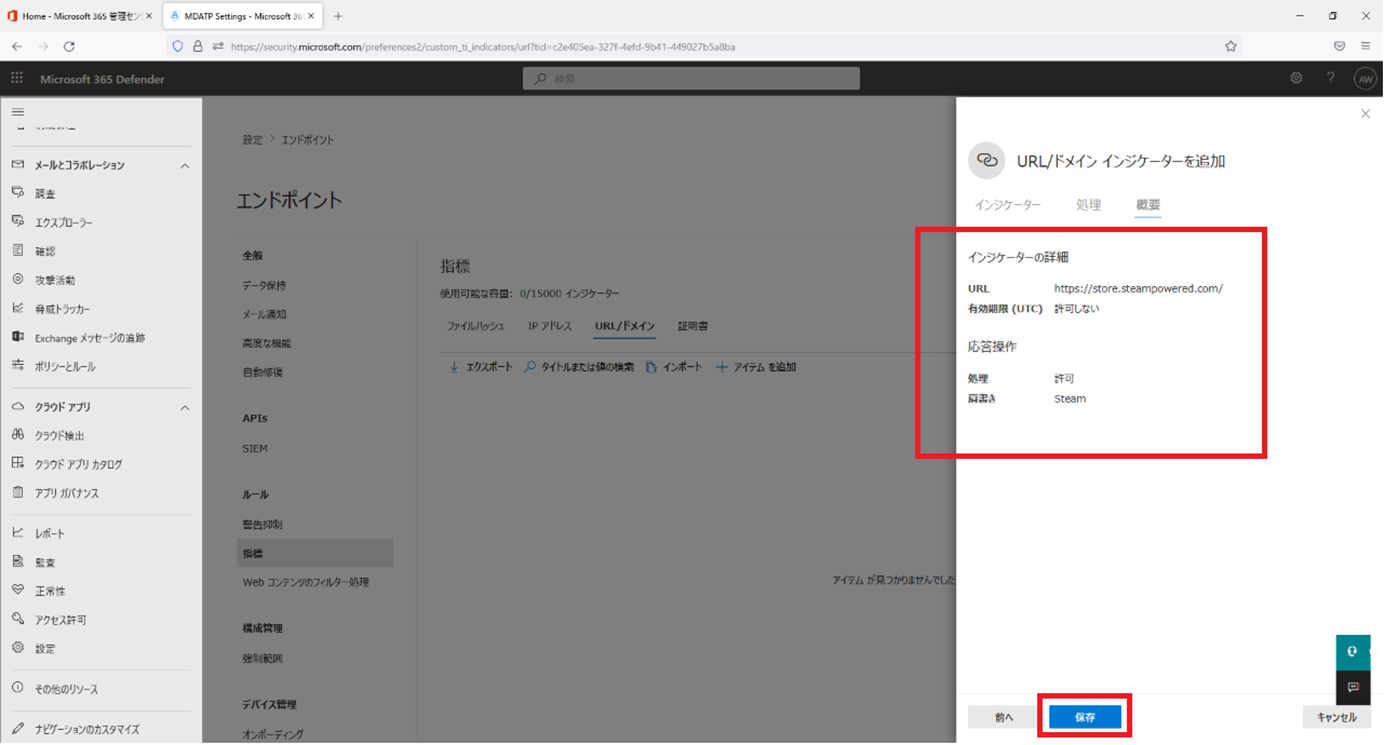
Task: Open the app launcher waffle icon
Action: point(17,78)
